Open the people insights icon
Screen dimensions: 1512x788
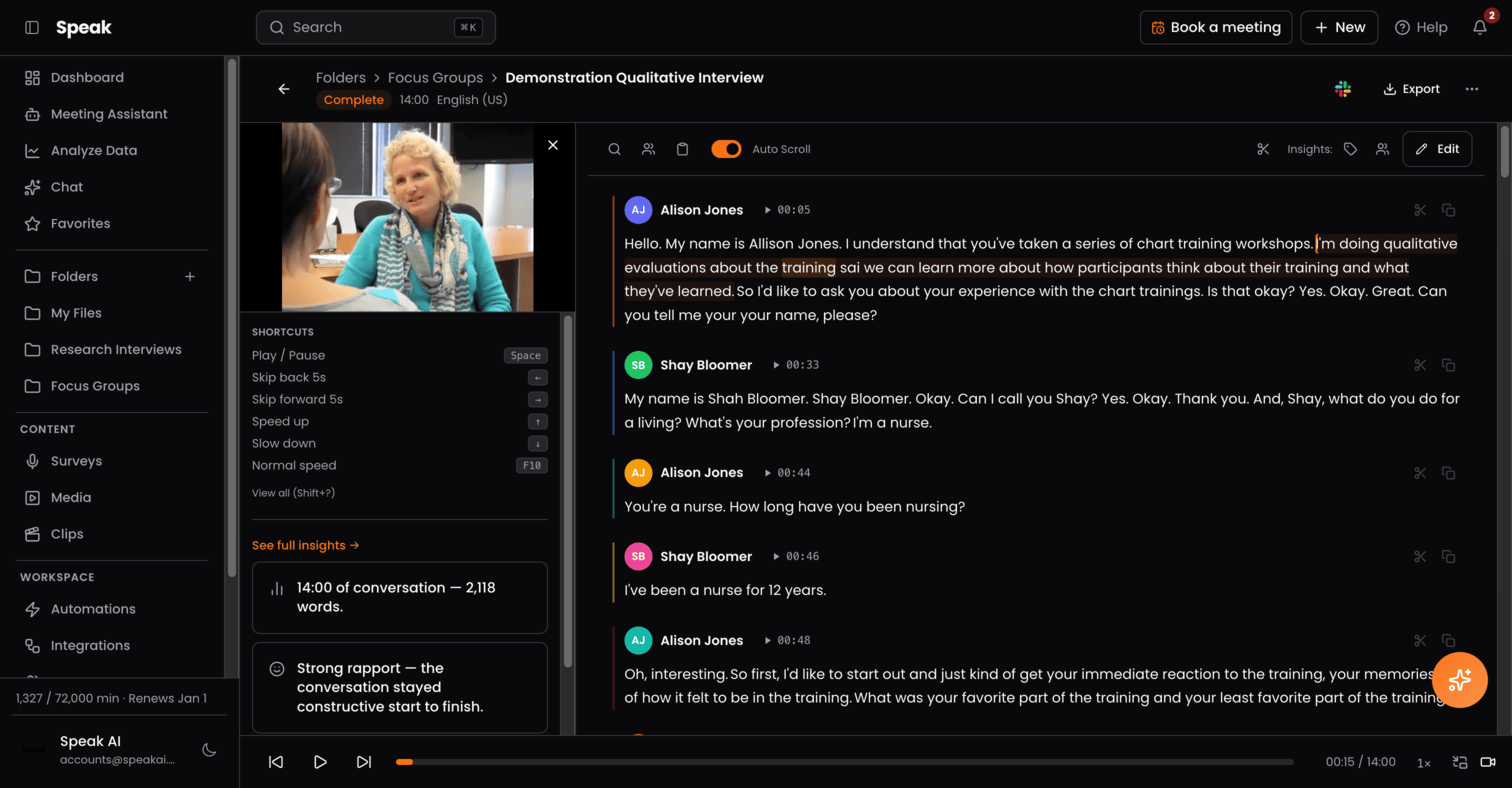click(x=1383, y=149)
